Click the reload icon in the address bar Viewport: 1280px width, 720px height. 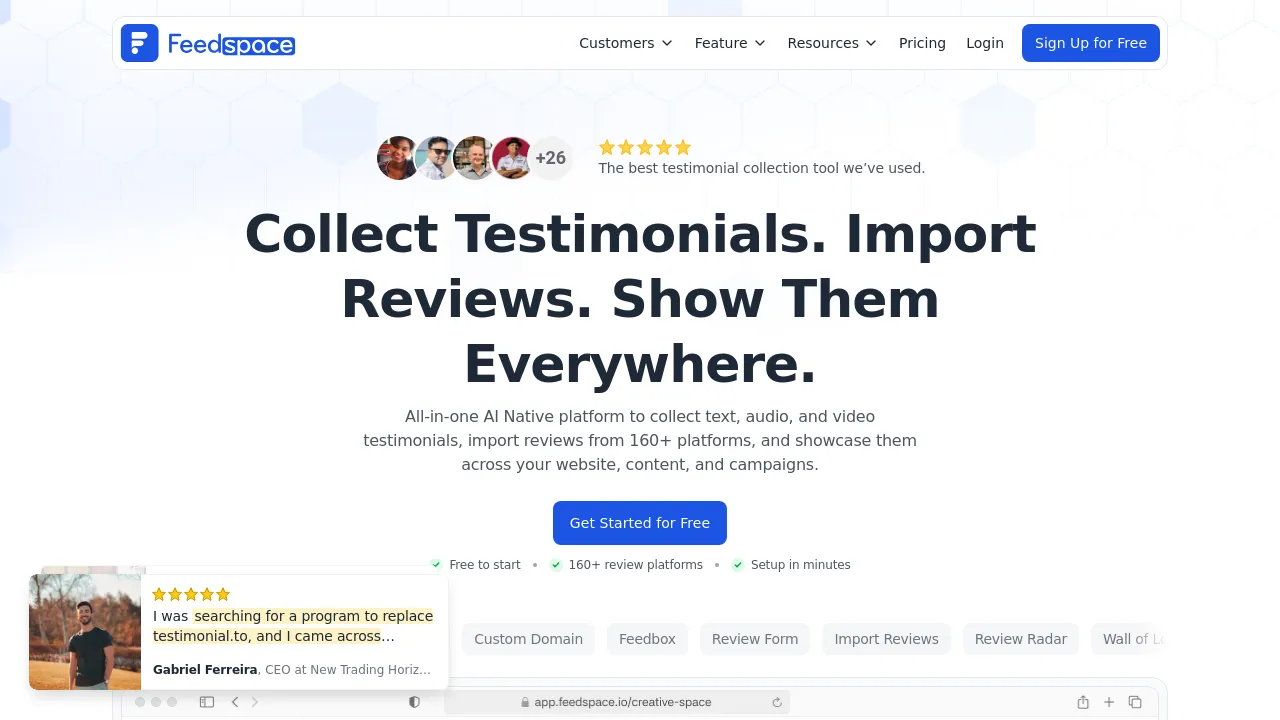click(x=777, y=702)
